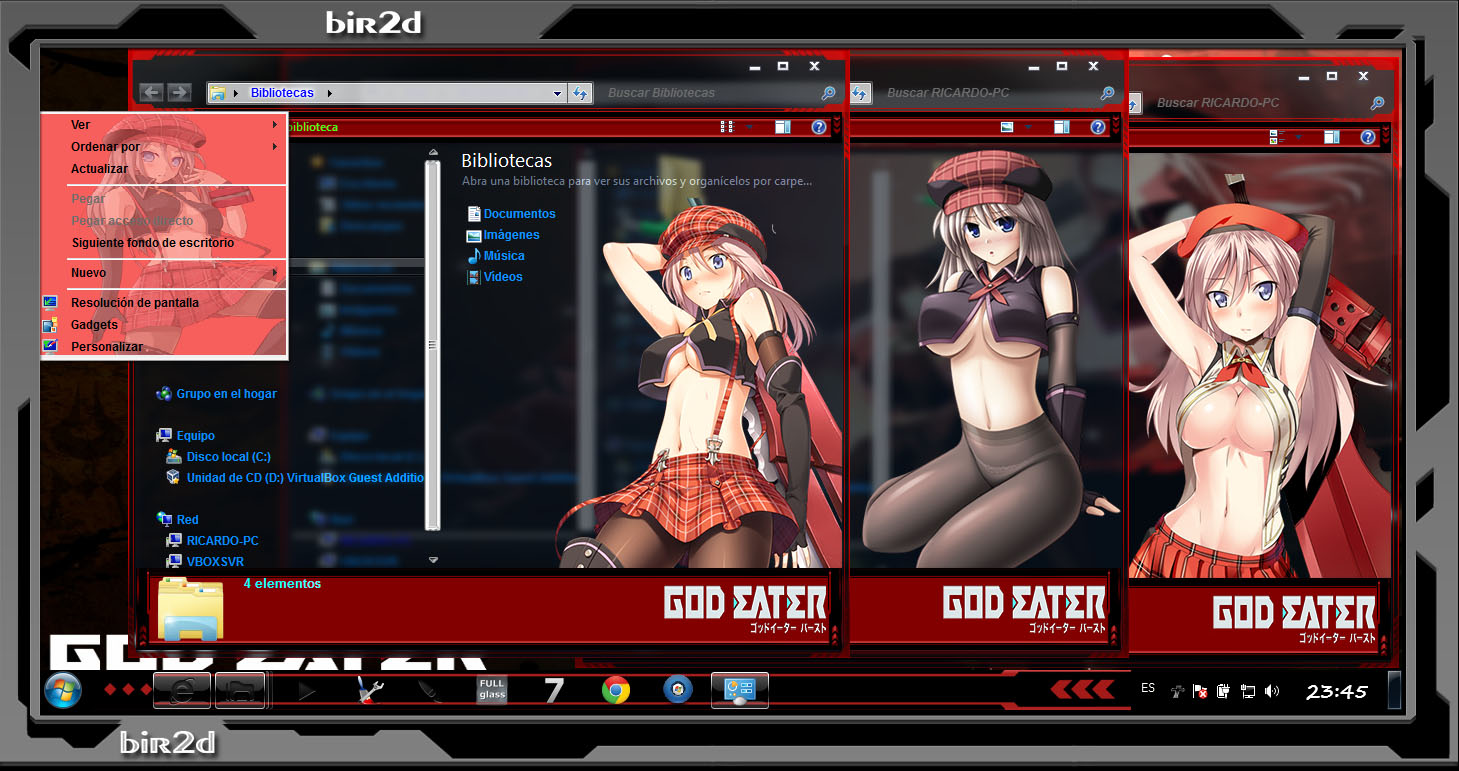Open the wrench tools icon on taskbar

[x=370, y=691]
